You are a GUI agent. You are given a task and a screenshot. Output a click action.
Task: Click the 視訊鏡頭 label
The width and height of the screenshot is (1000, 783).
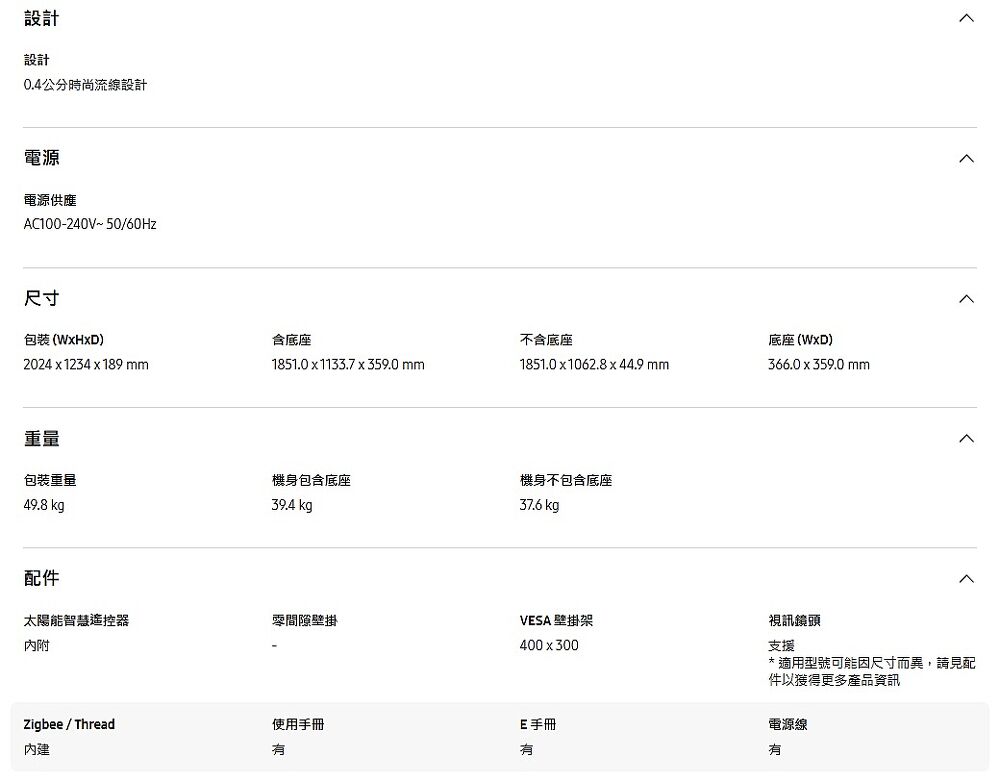[795, 620]
